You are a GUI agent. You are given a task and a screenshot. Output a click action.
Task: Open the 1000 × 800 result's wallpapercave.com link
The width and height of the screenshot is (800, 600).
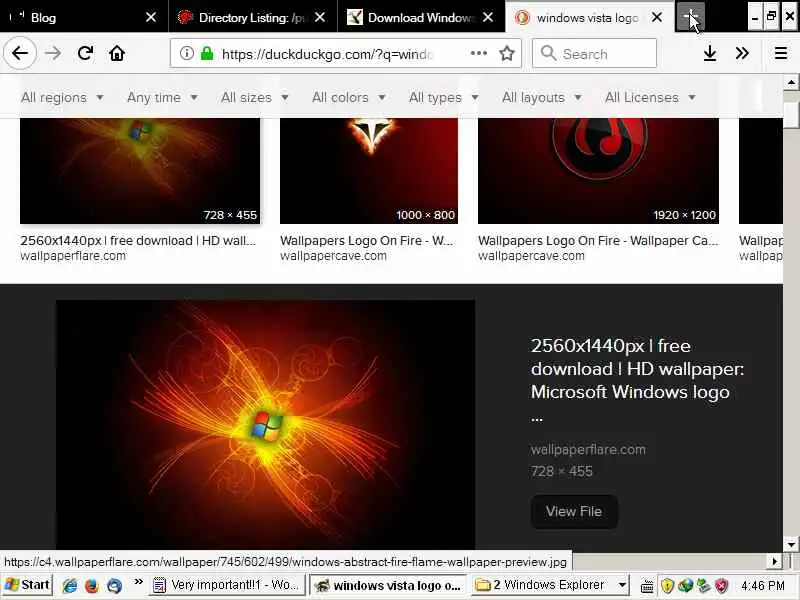point(333,256)
